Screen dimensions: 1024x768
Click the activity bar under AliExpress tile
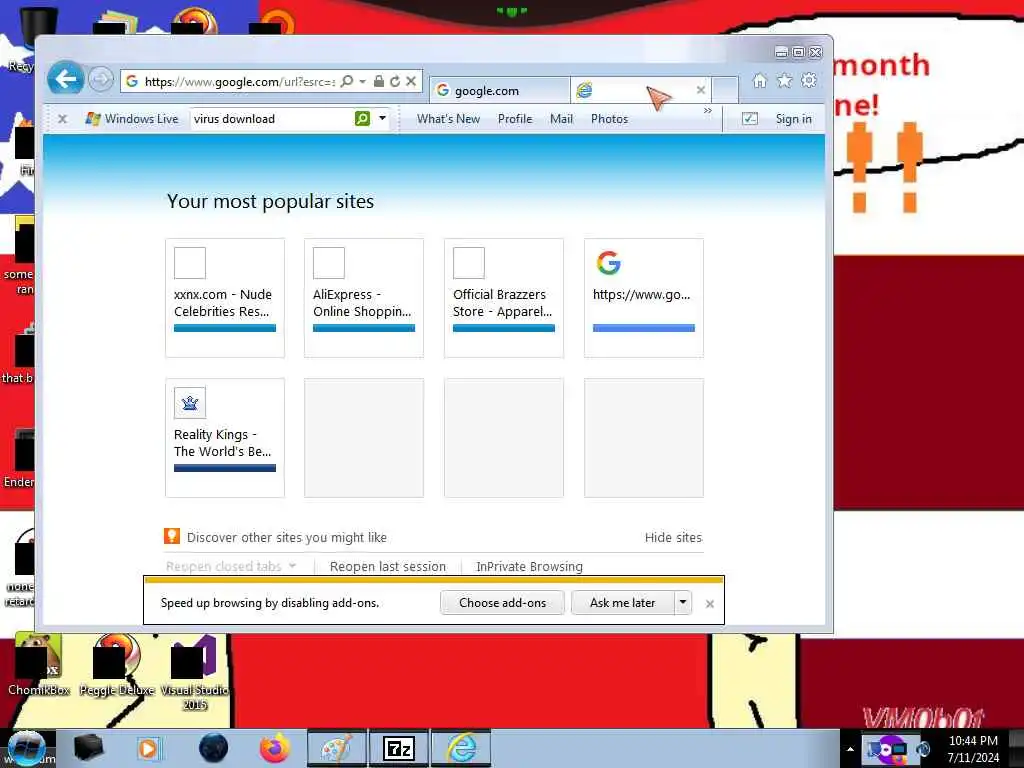(x=364, y=328)
